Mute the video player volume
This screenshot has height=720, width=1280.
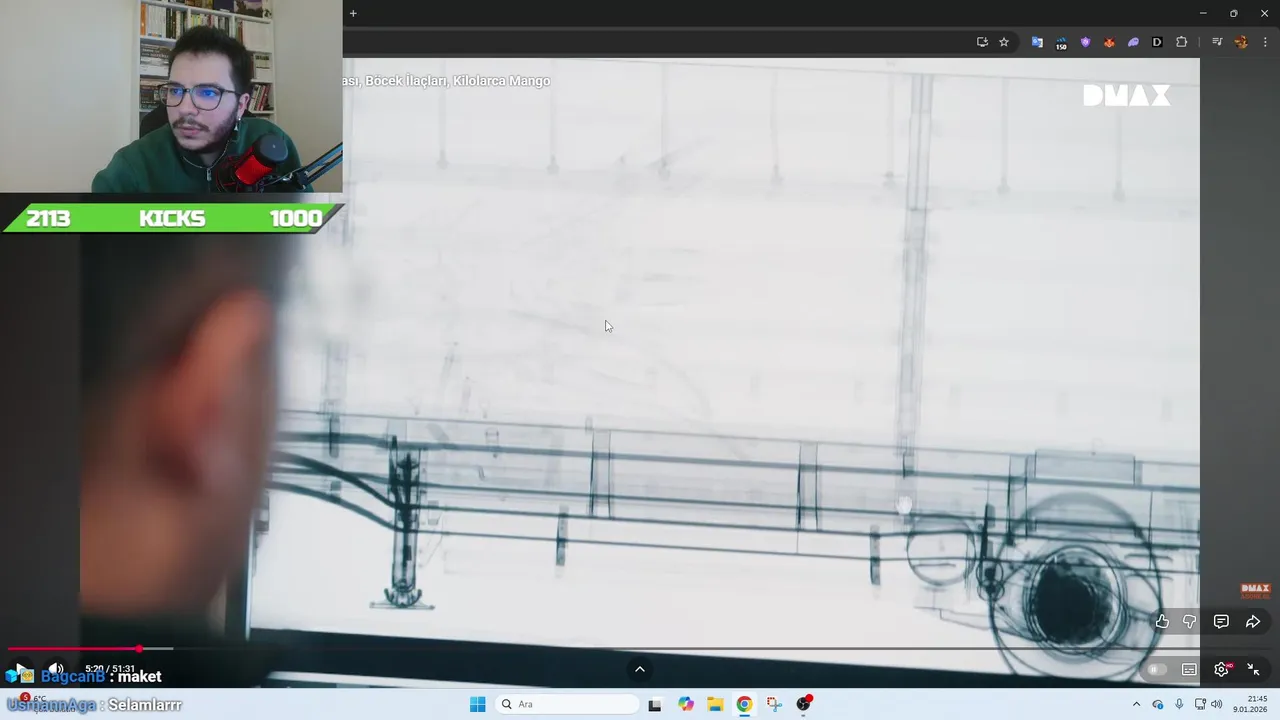(56, 669)
